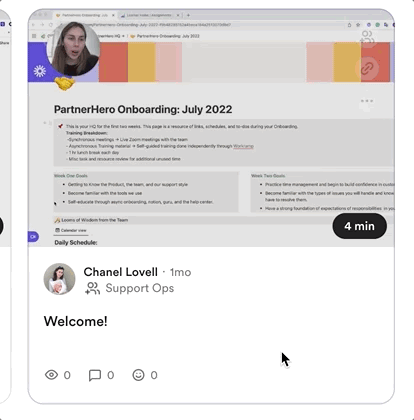Select the PartnerHero Onboarding browser tab
The width and height of the screenshot is (414, 420).
pos(85,15)
